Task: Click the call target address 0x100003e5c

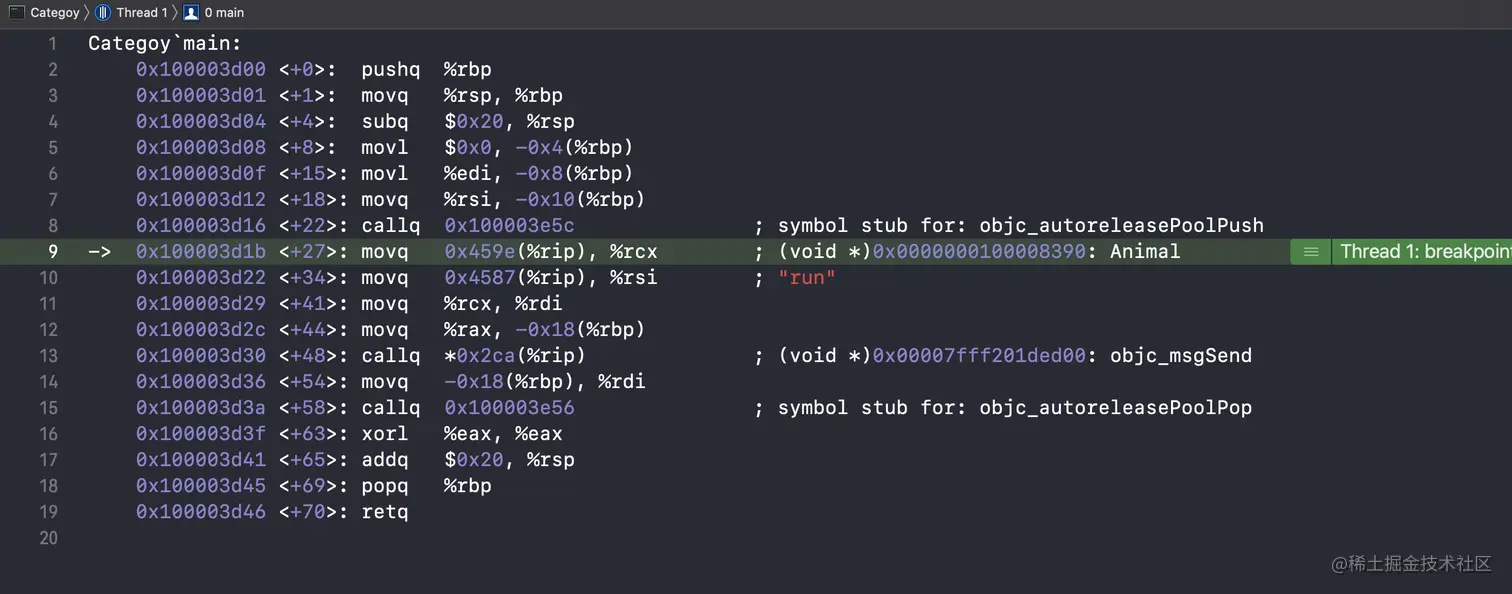Action: point(509,226)
